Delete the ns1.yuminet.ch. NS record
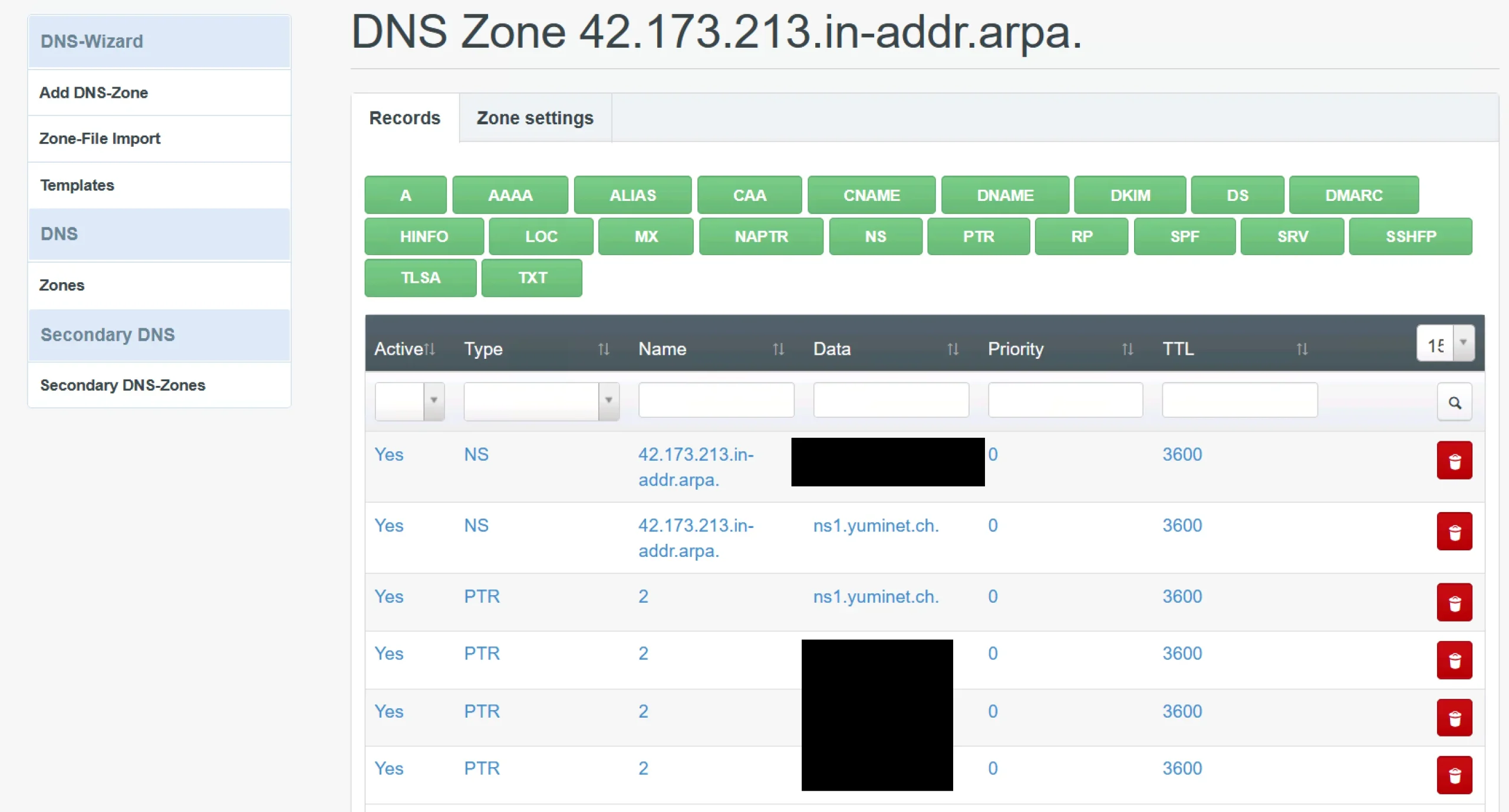This screenshot has height=812, width=1509. point(1454,532)
